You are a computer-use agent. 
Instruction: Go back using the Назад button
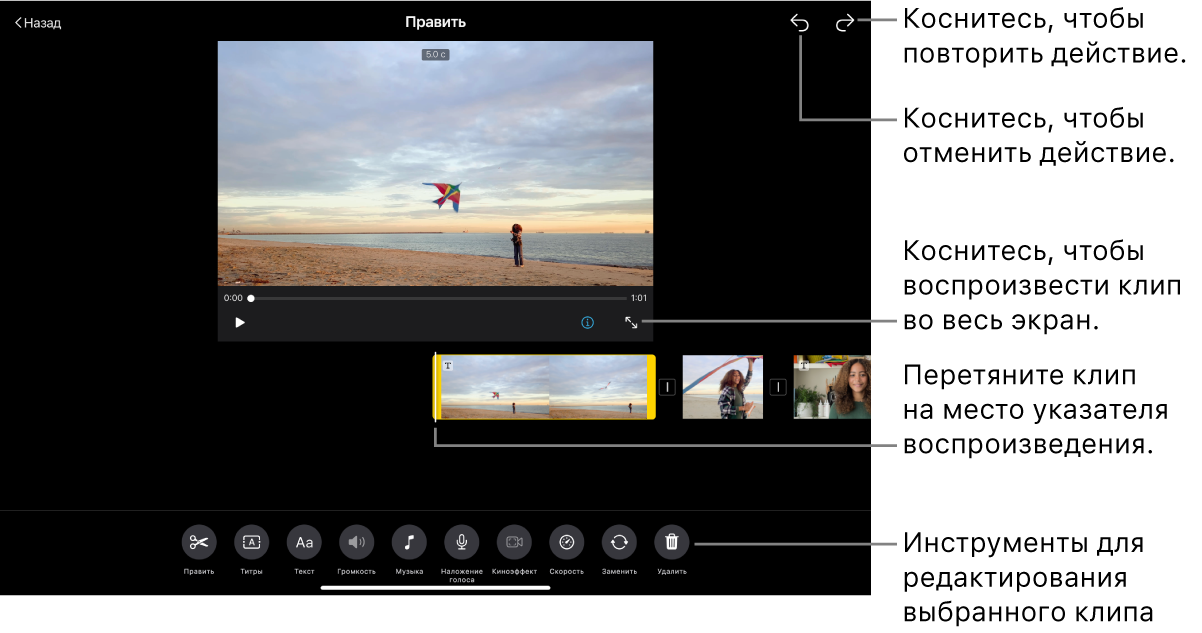pos(38,23)
